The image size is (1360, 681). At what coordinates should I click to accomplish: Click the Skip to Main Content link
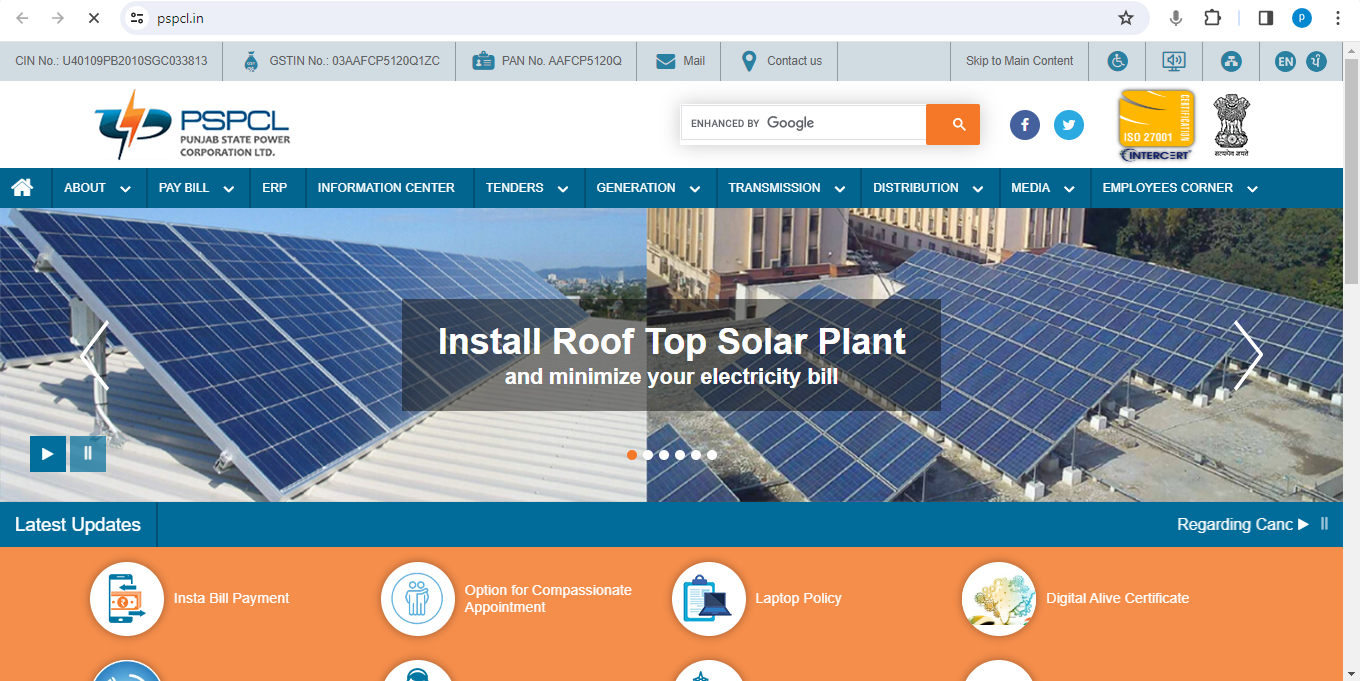[1019, 61]
